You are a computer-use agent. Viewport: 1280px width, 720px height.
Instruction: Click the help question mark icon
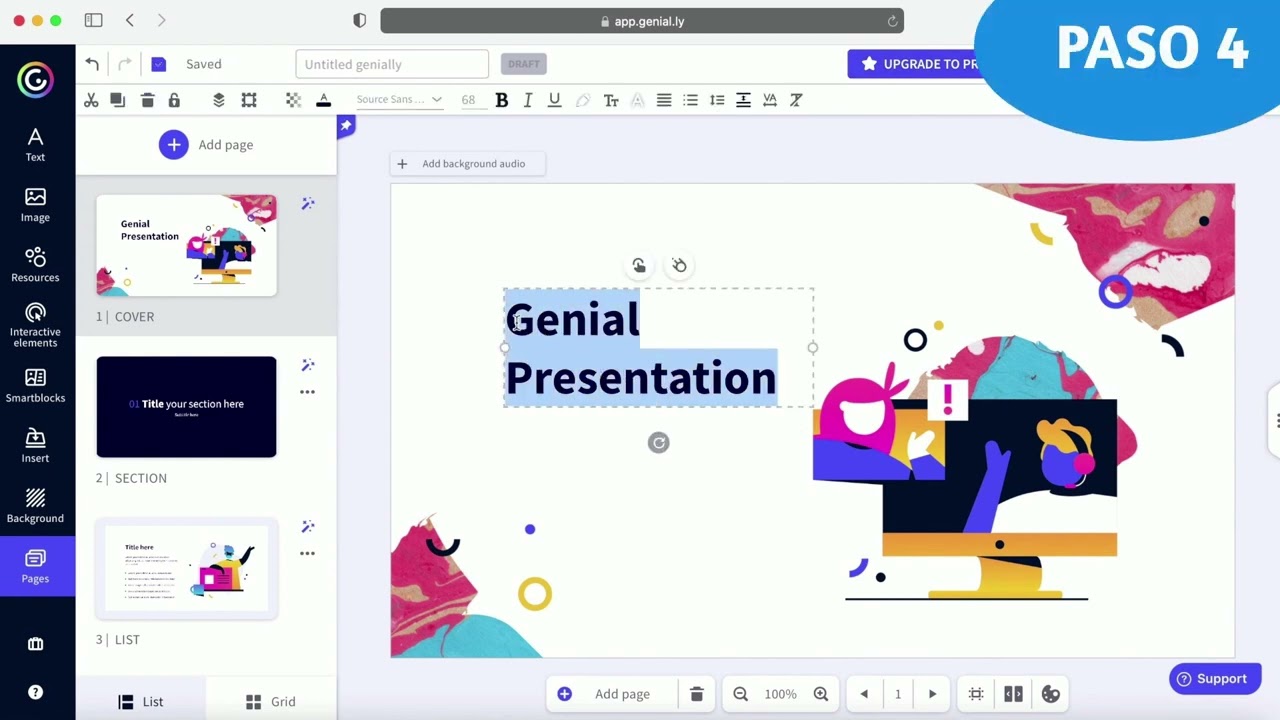35,692
